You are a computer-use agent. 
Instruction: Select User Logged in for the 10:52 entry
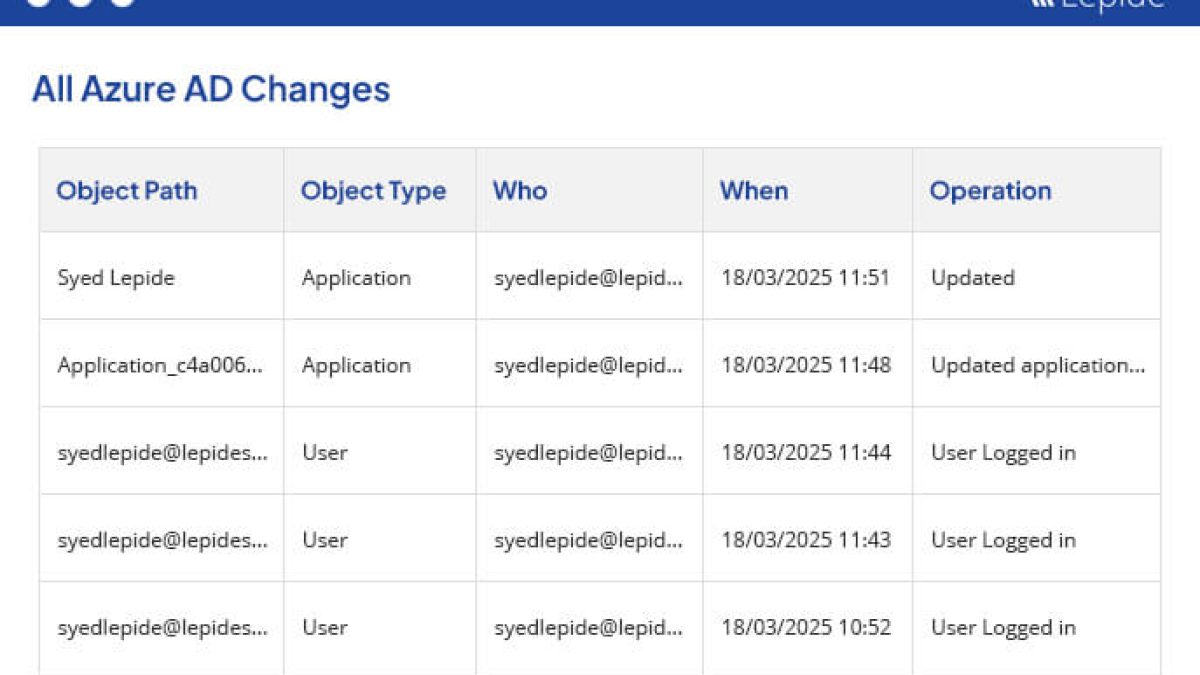tap(1003, 628)
